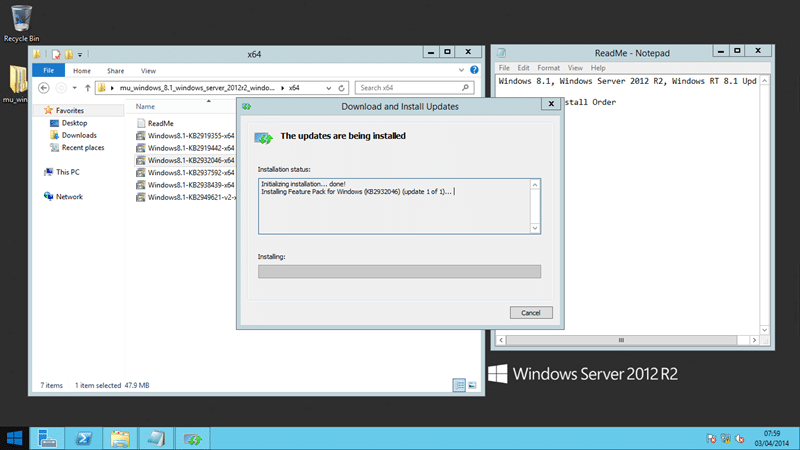
Task: Click the search magnifier in Explorer
Action: tap(465, 88)
